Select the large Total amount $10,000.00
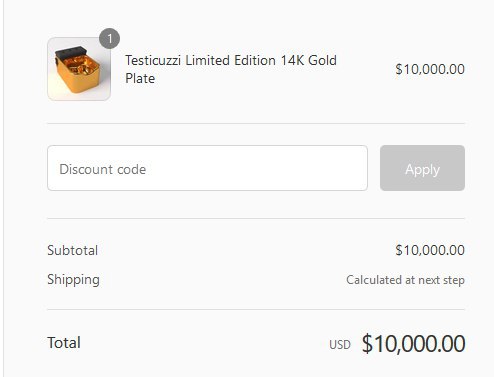Image resolution: width=494 pixels, height=377 pixels. [413, 344]
